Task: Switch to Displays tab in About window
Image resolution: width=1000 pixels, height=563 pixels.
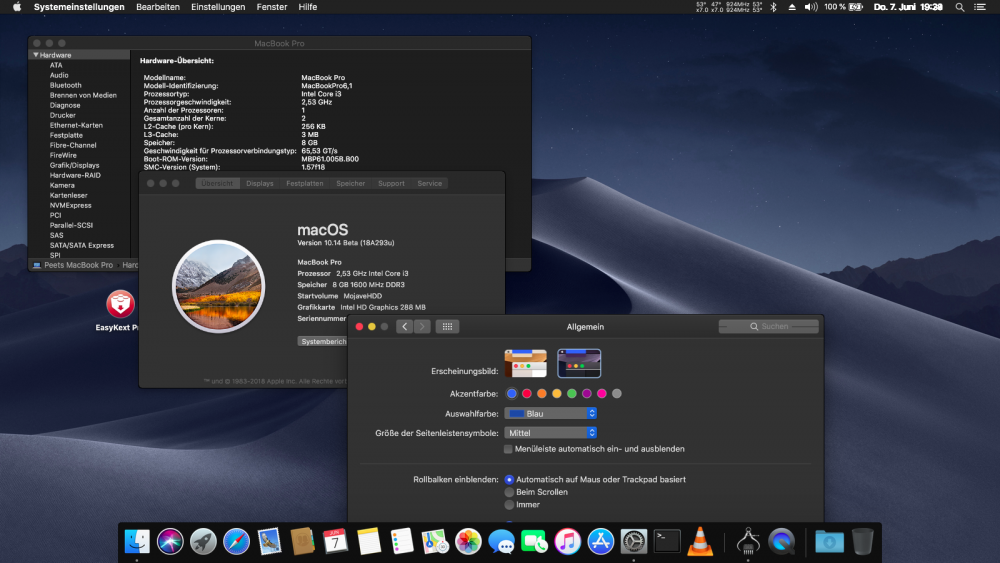Action: point(260,184)
